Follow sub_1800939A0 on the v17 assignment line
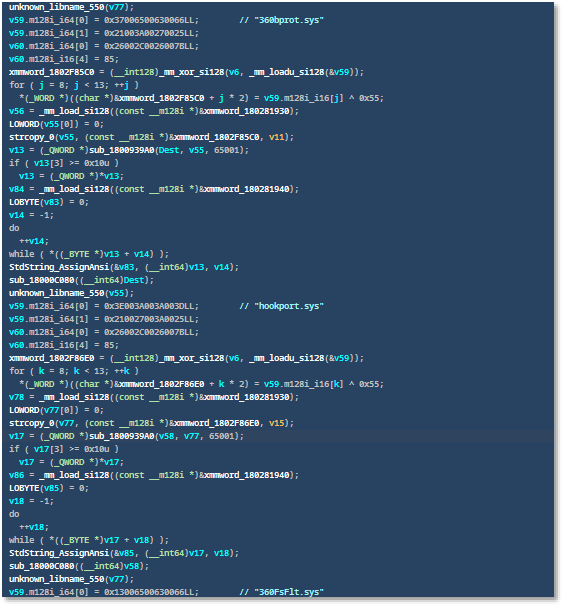 (122, 436)
